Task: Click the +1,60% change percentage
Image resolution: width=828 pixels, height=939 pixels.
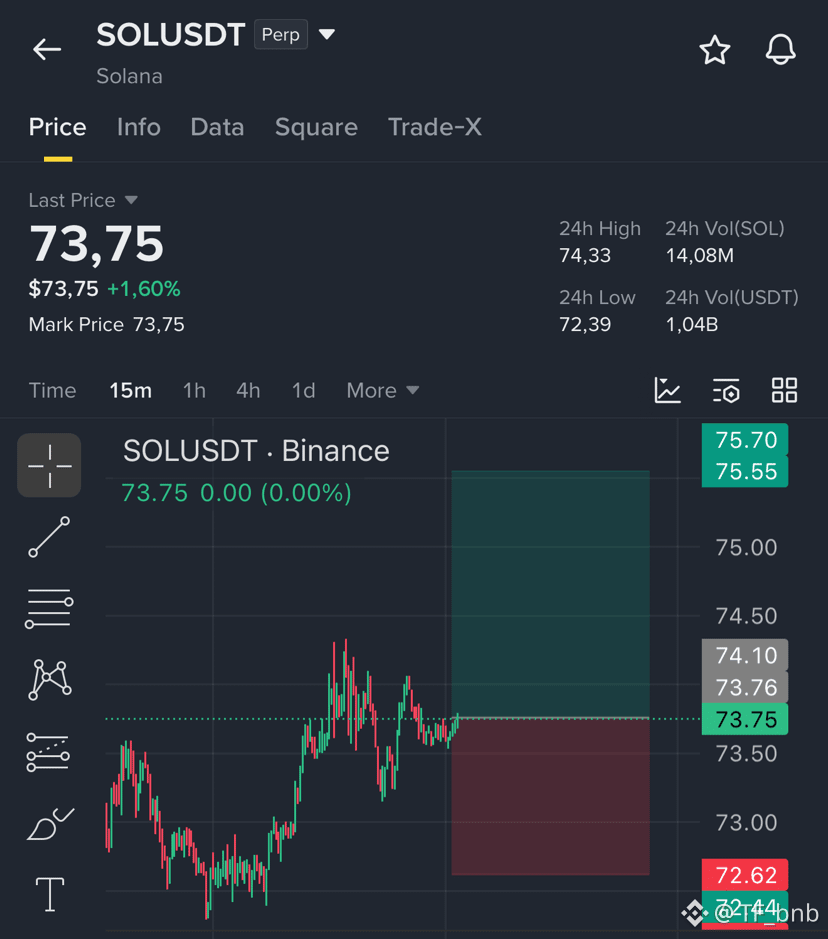Action: [144, 289]
